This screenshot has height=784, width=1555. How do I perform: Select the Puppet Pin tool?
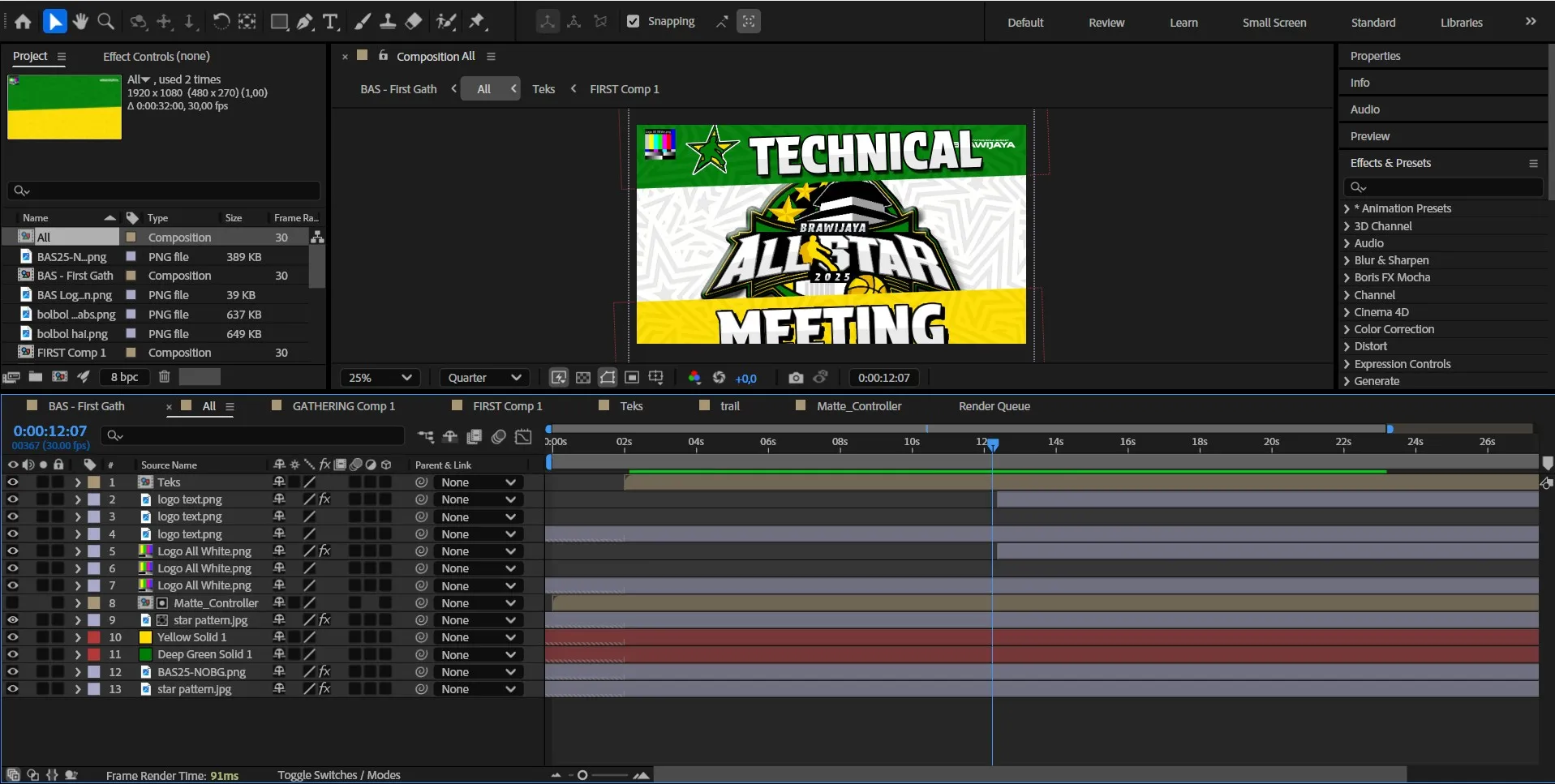[477, 22]
